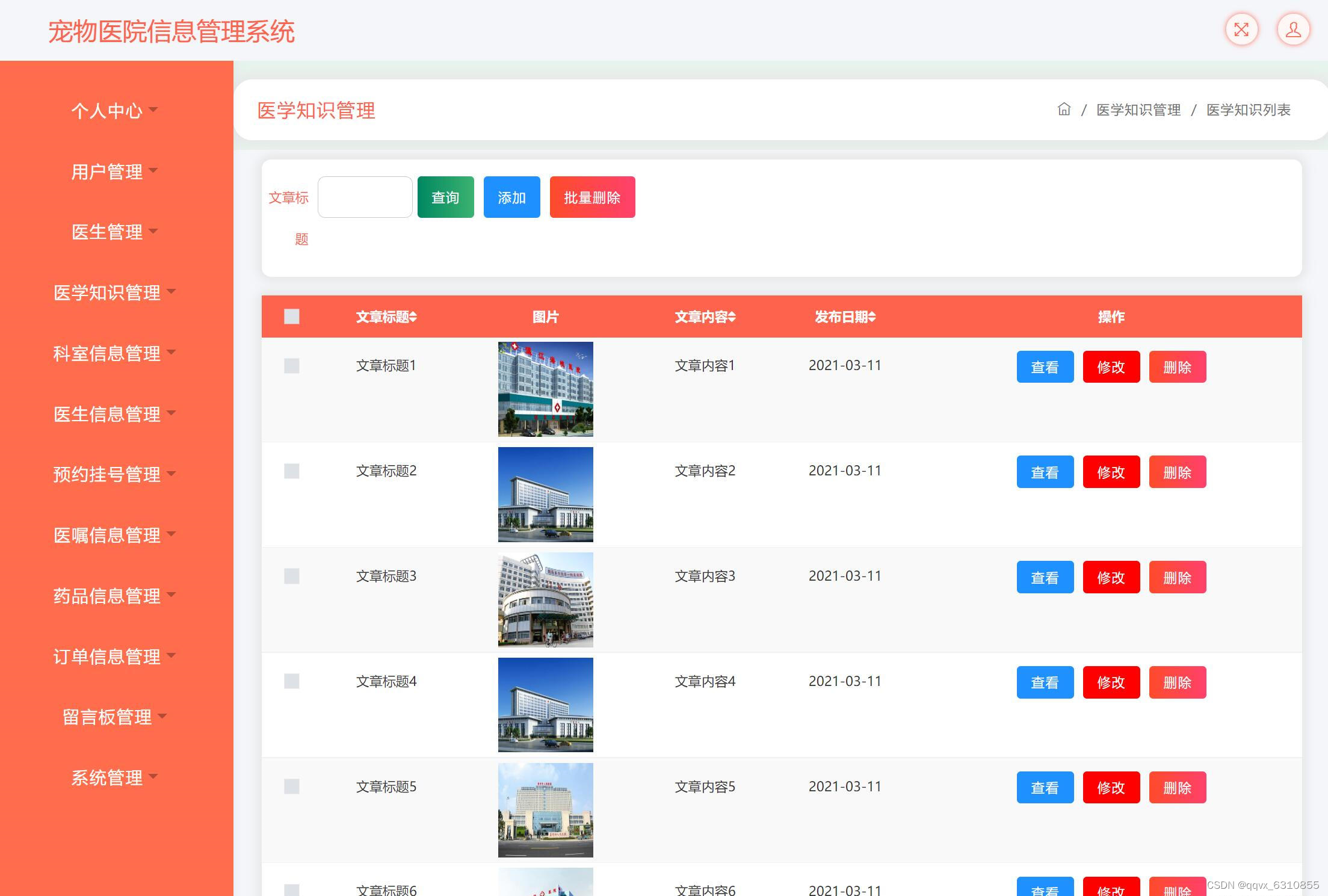
Task: Focus the 文章标题 search input field
Action: tap(365, 197)
